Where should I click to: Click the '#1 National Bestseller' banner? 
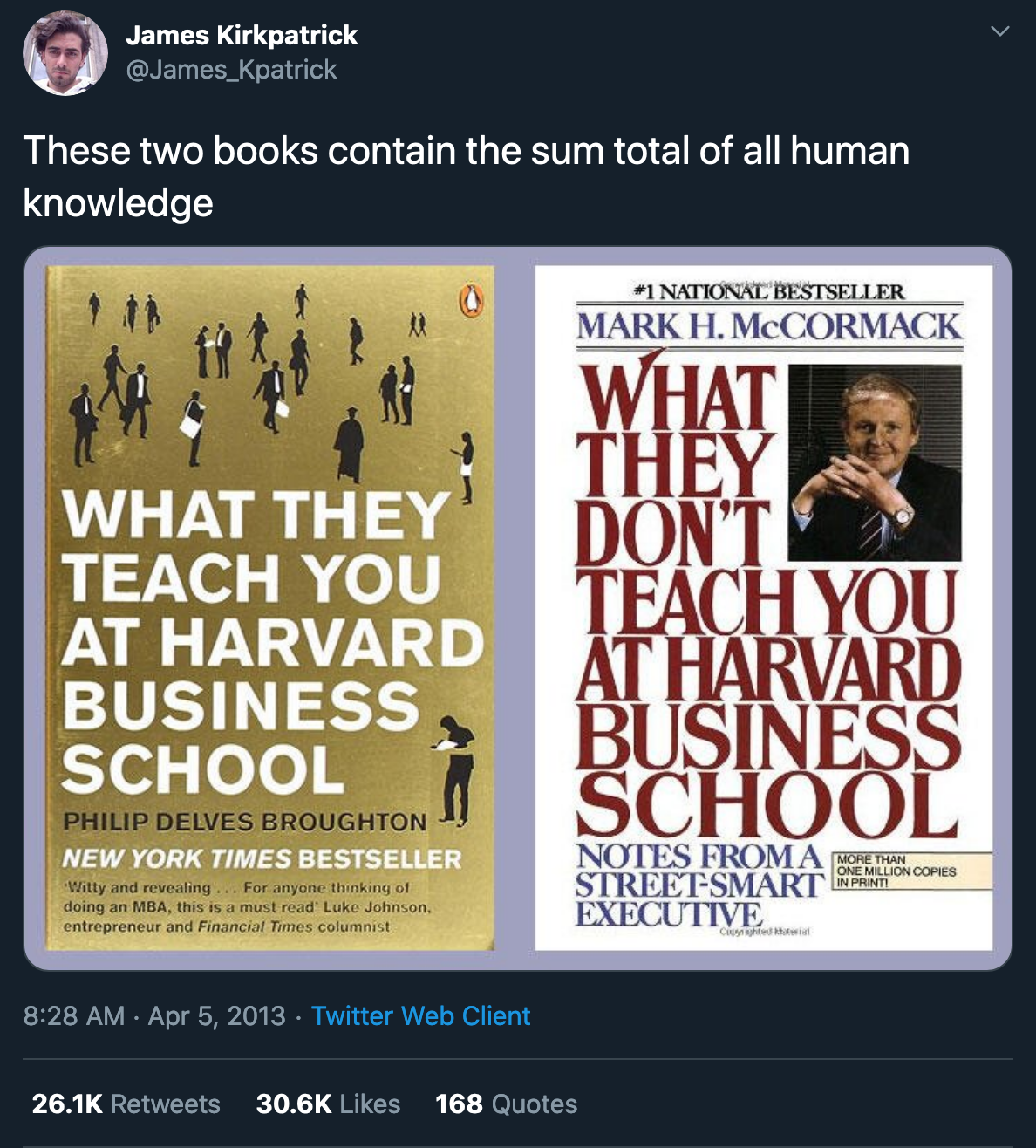pyautogui.click(x=769, y=291)
